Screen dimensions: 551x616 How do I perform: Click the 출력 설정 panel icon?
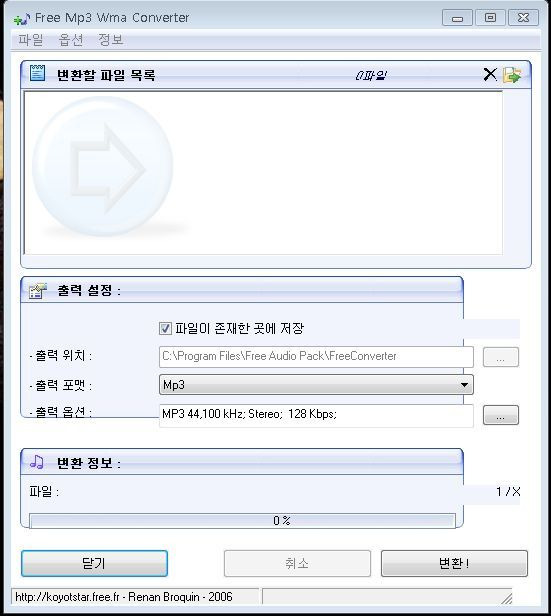[38, 291]
